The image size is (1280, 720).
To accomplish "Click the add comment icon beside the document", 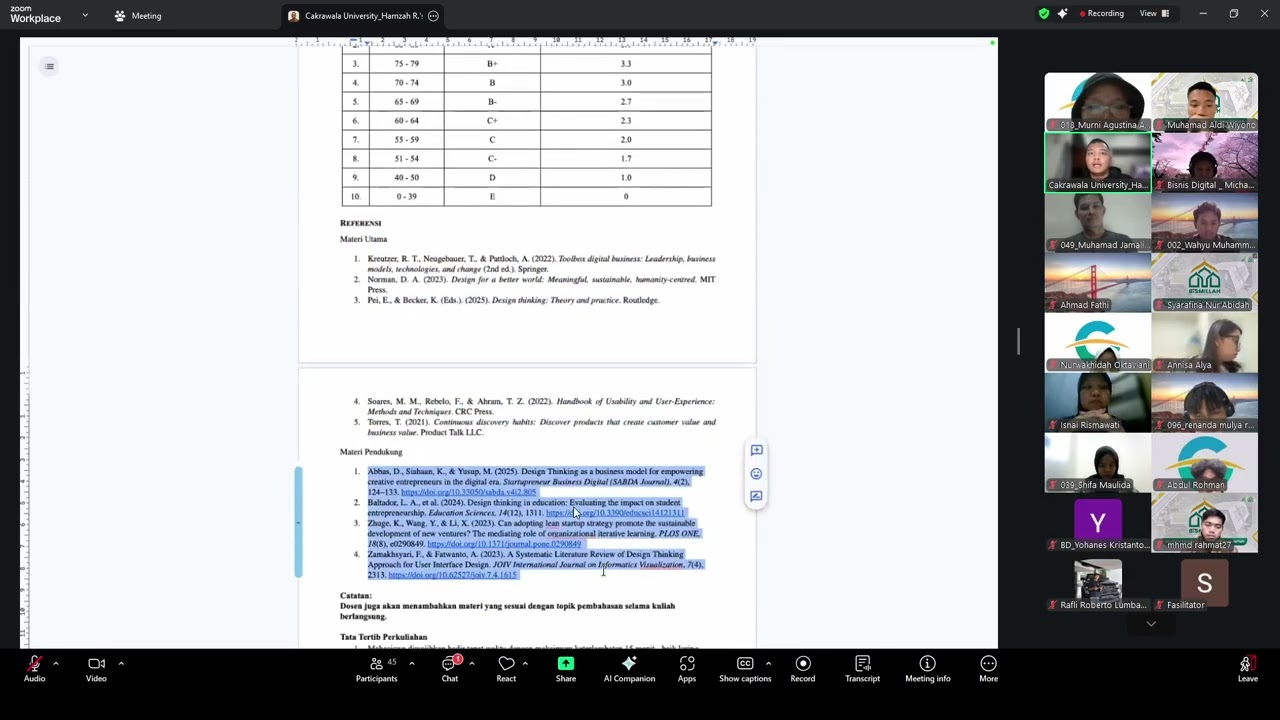I will pos(756,451).
